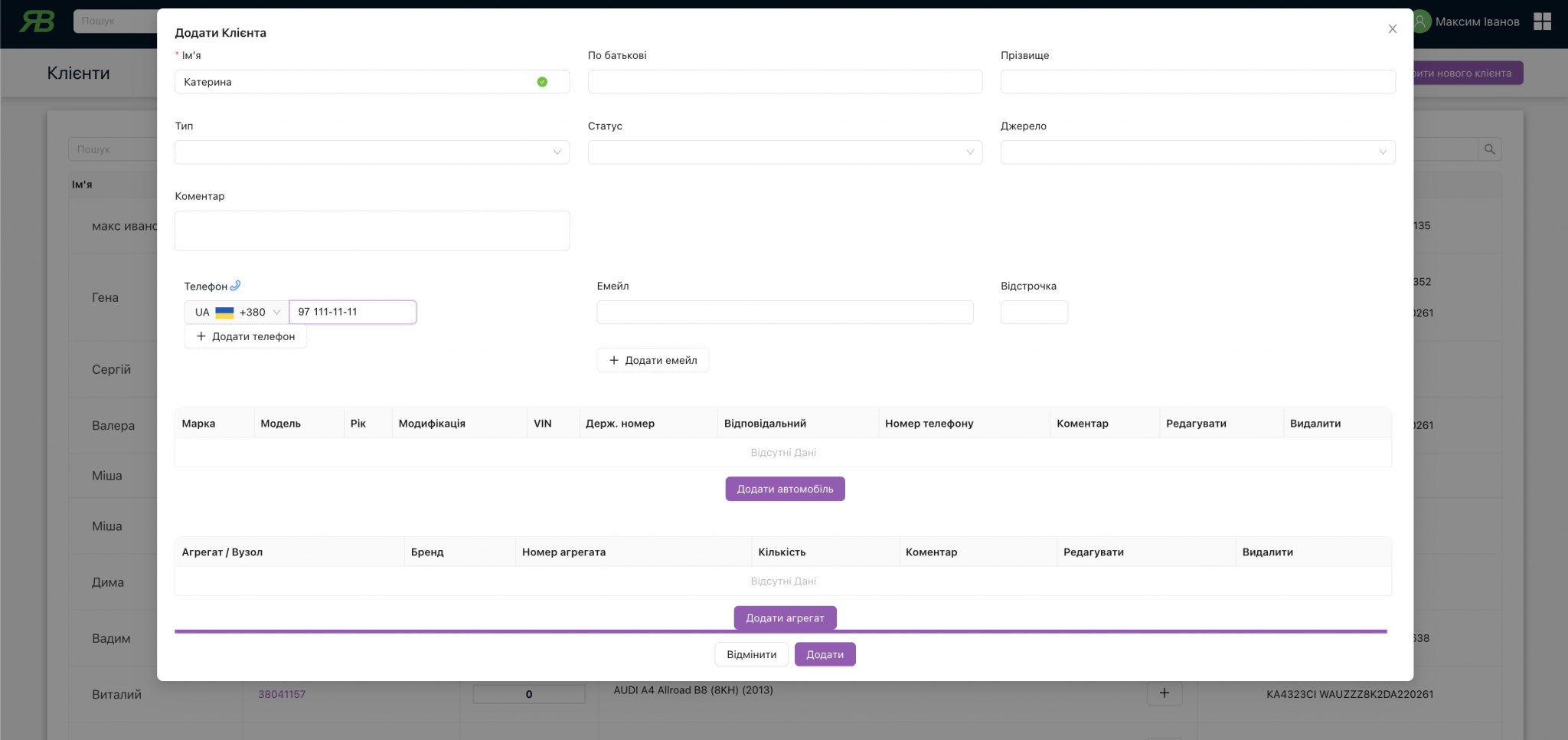The width and height of the screenshot is (1568, 740).
Task: Expand the Статус dropdown
Action: [x=784, y=152]
